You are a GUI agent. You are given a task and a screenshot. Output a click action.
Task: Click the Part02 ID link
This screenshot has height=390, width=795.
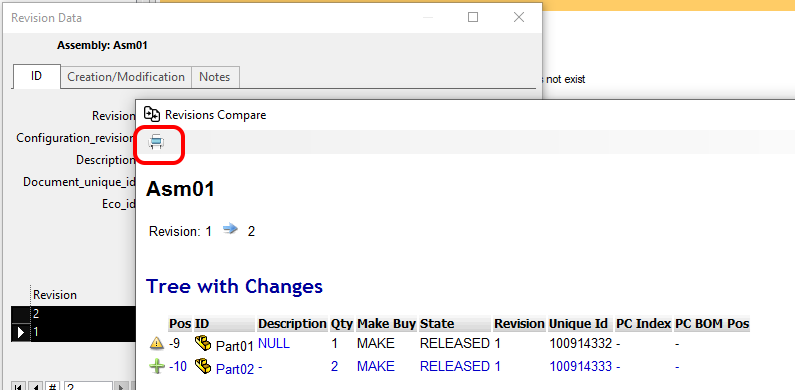235,369
